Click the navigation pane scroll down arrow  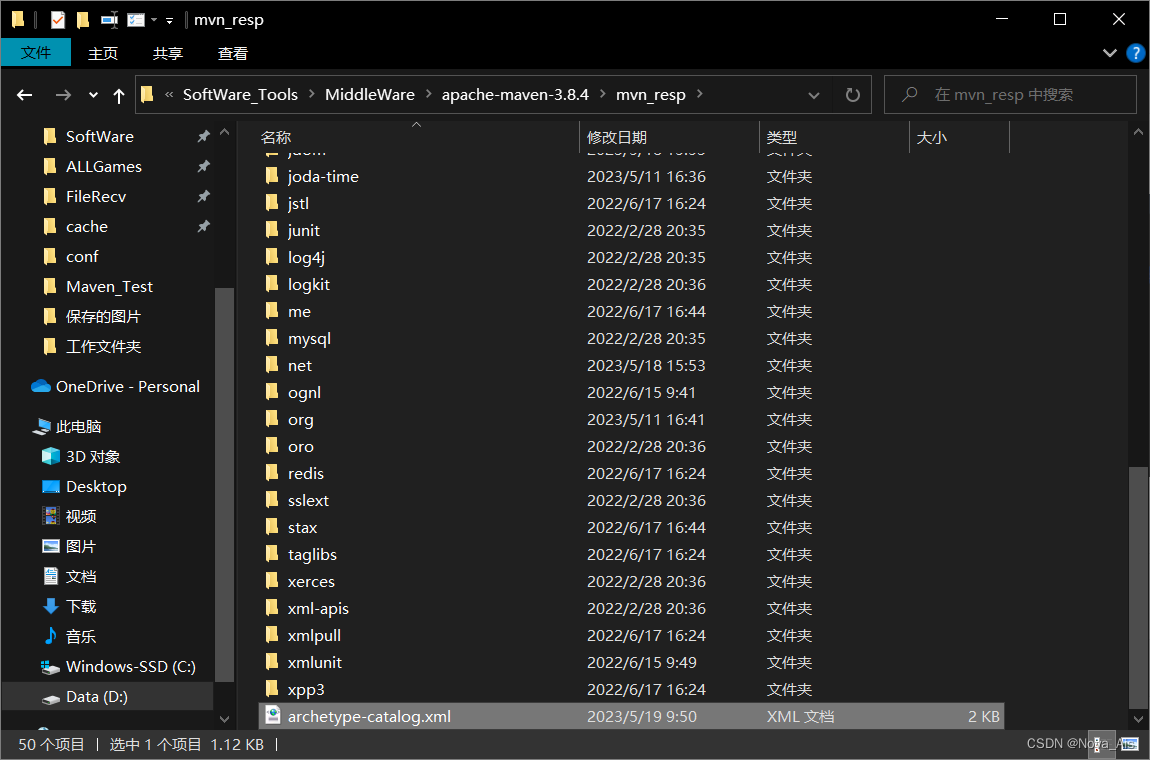(x=224, y=720)
